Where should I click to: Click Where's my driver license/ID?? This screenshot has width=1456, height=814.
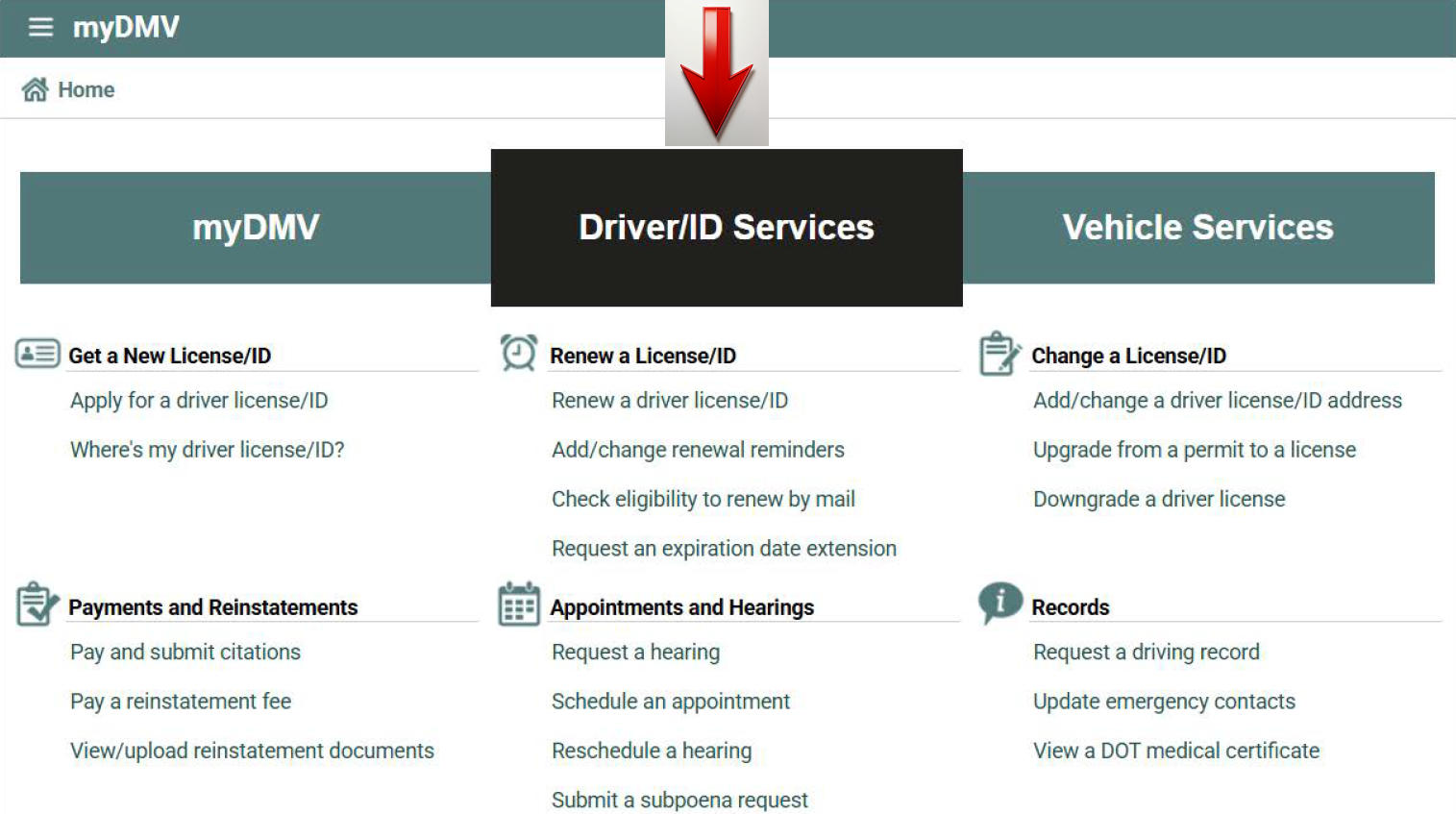coord(208,449)
